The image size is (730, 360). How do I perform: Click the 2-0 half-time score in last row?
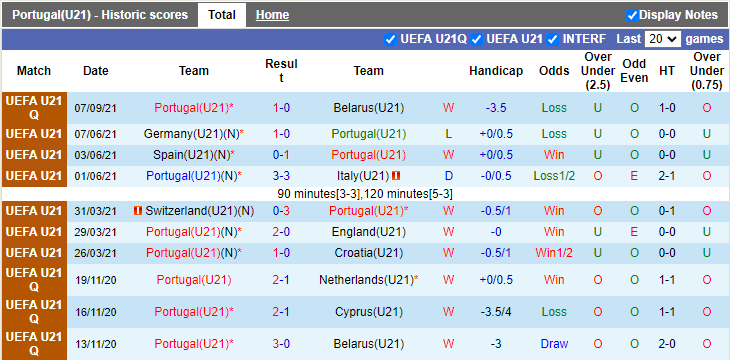pyautogui.click(x=667, y=344)
